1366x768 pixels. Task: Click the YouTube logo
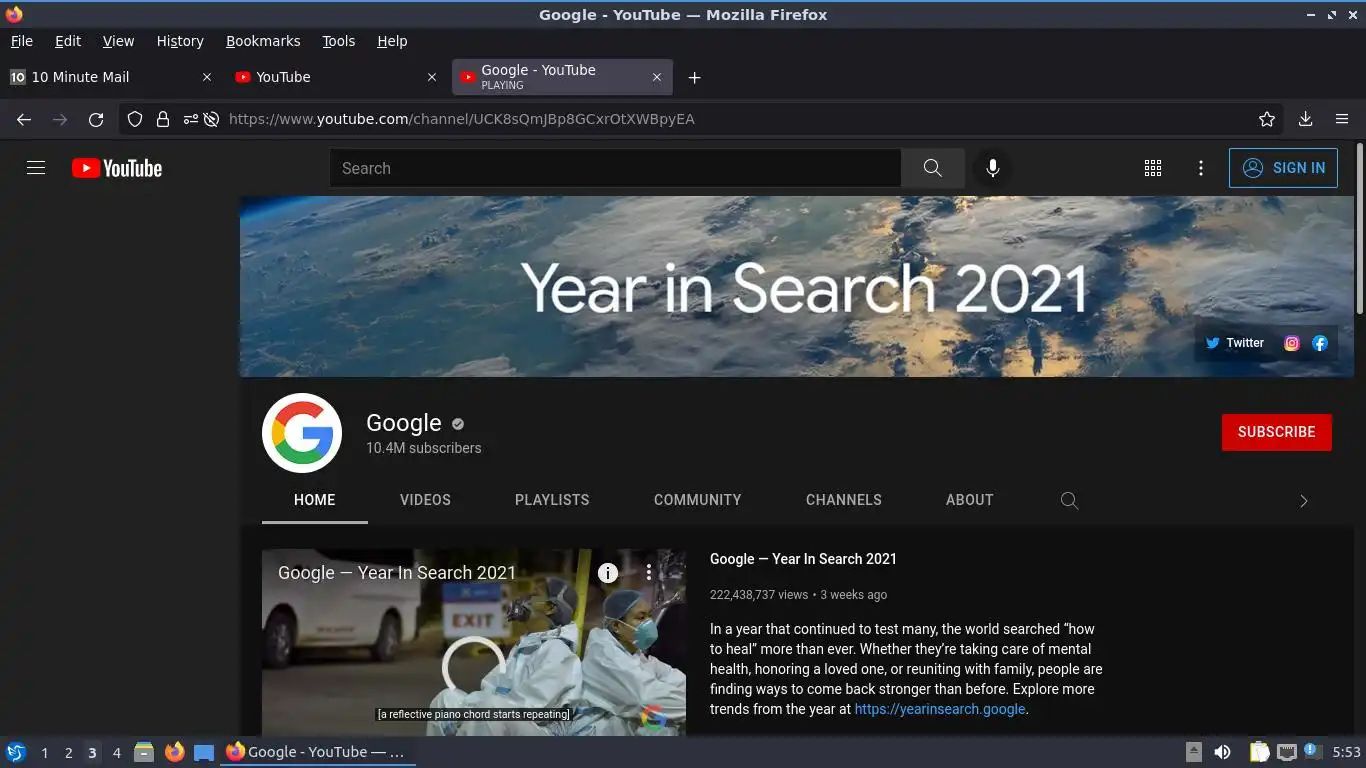coord(117,168)
